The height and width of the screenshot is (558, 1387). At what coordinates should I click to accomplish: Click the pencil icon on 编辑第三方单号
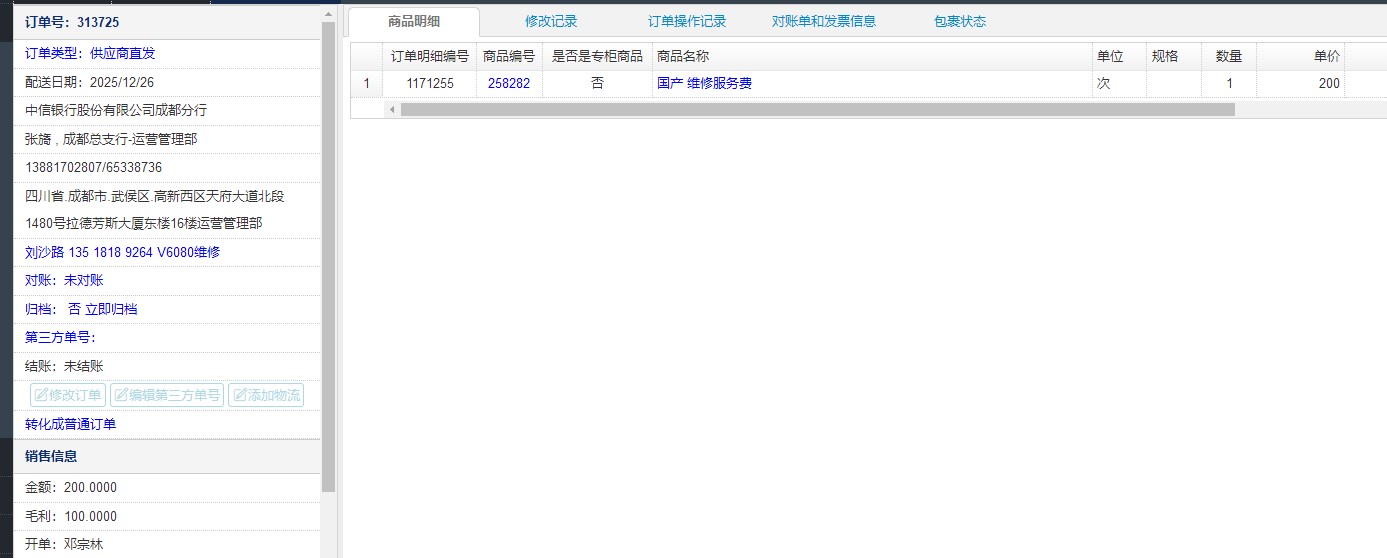[121, 396]
